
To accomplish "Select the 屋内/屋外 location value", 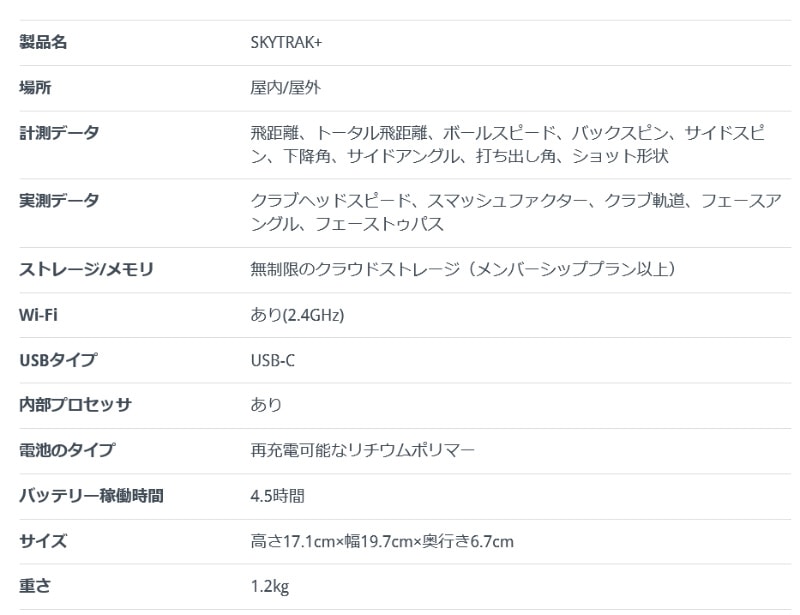I will (285, 88).
